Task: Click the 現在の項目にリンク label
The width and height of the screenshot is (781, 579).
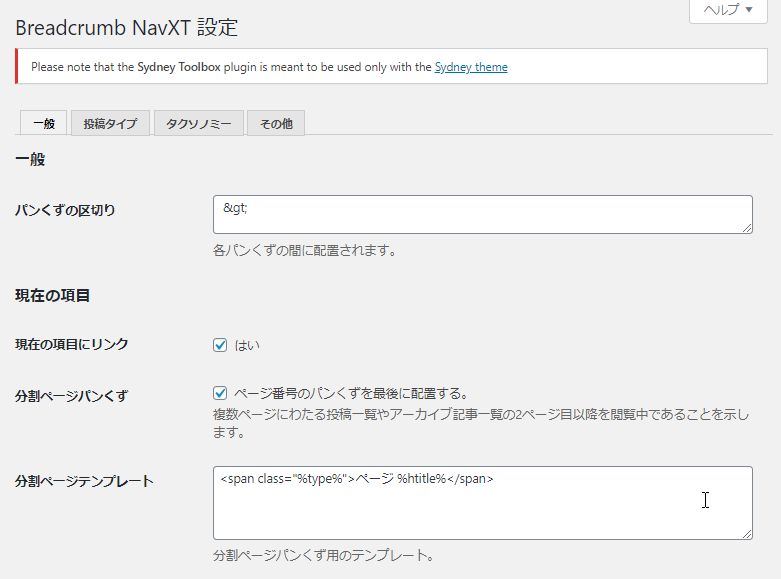Action: pyautogui.click(x=72, y=344)
